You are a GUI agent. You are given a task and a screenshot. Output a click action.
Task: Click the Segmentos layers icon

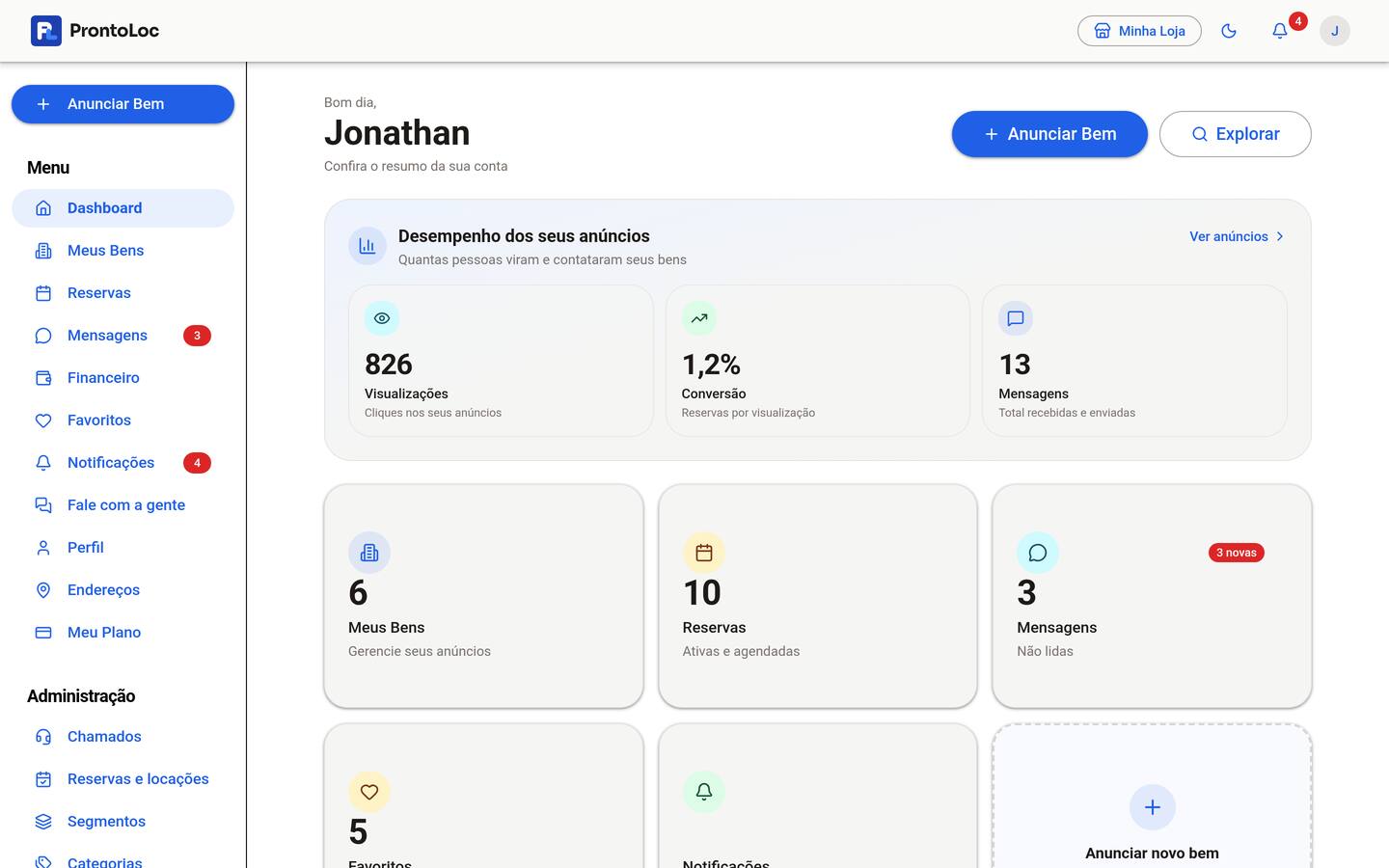43,822
